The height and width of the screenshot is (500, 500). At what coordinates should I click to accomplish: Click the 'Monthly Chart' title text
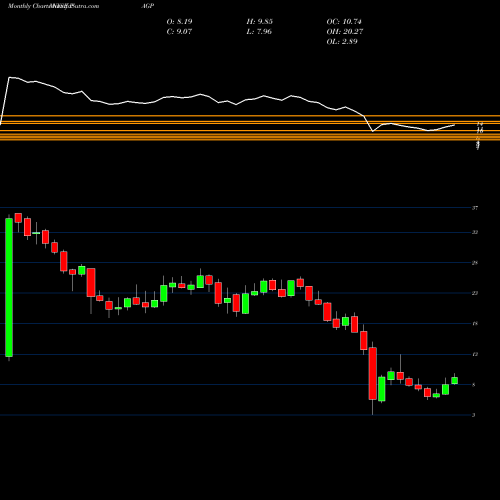point(28,6)
